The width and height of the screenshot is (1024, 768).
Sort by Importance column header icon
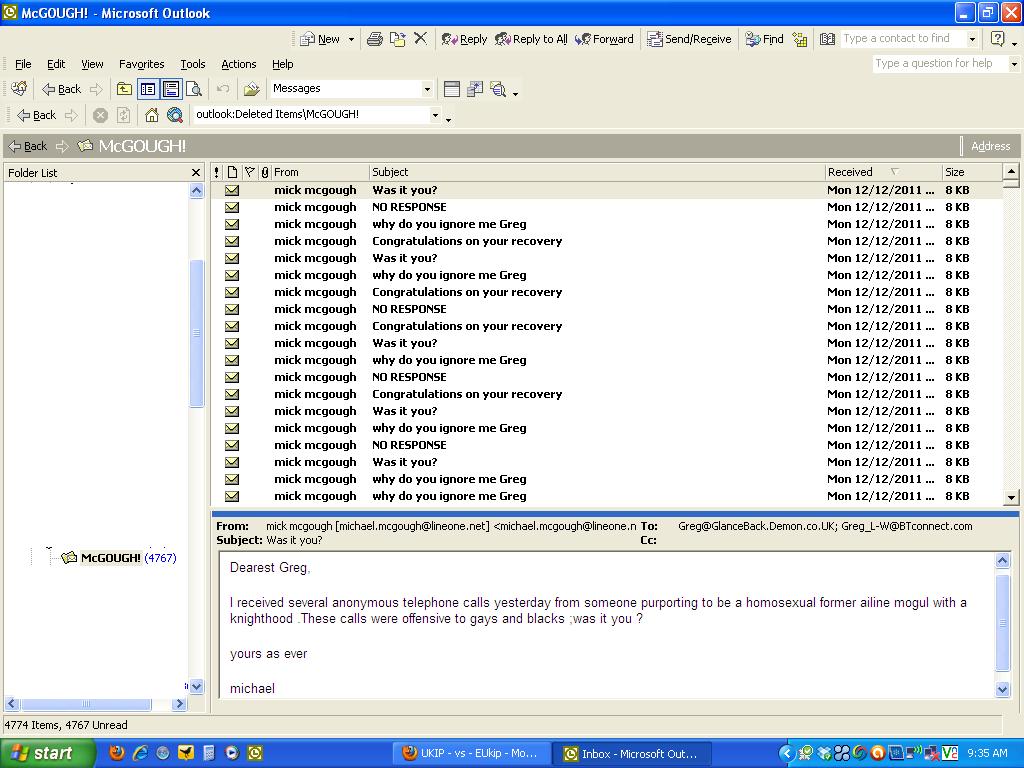(x=217, y=172)
